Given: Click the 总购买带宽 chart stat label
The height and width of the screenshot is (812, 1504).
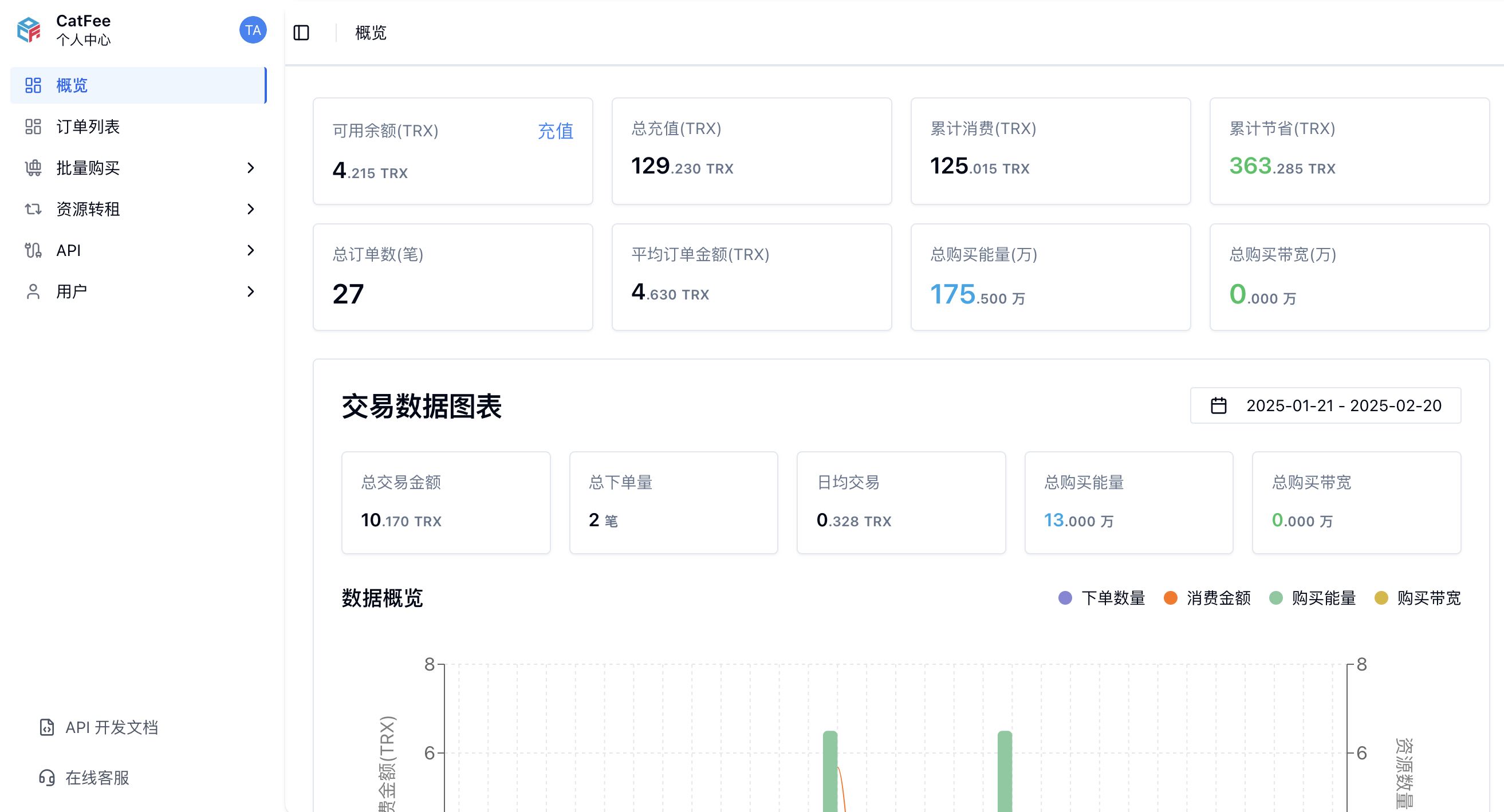Looking at the screenshot, I should click(x=1312, y=482).
